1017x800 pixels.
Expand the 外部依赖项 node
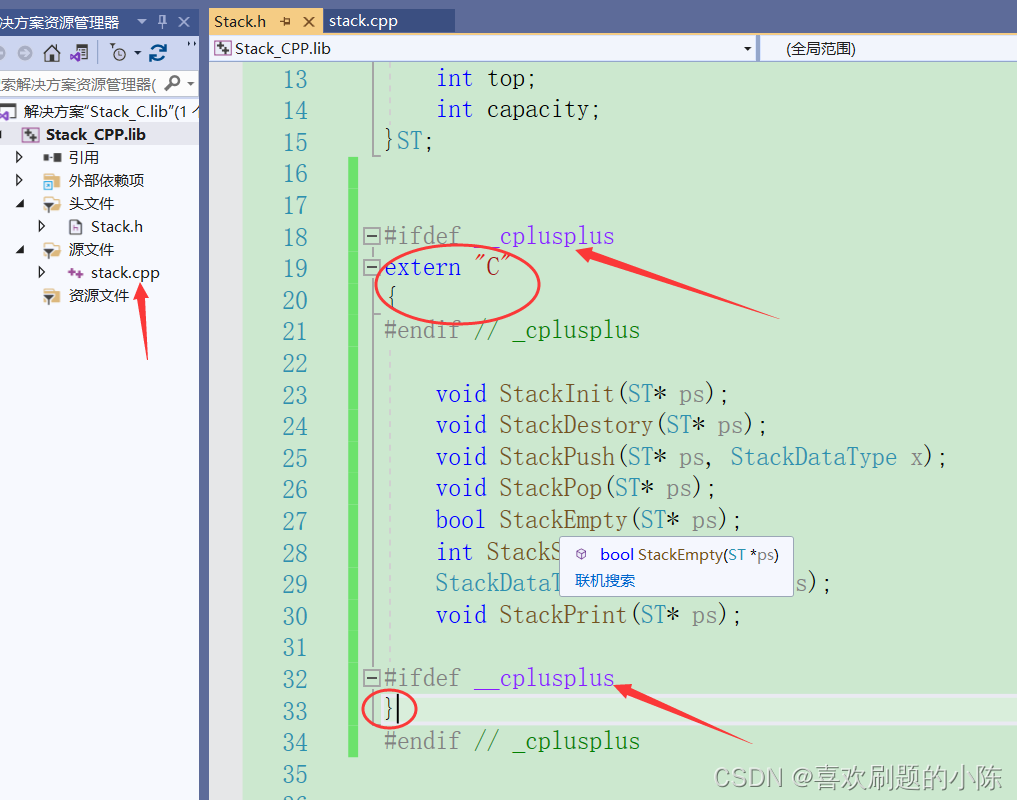[19, 180]
